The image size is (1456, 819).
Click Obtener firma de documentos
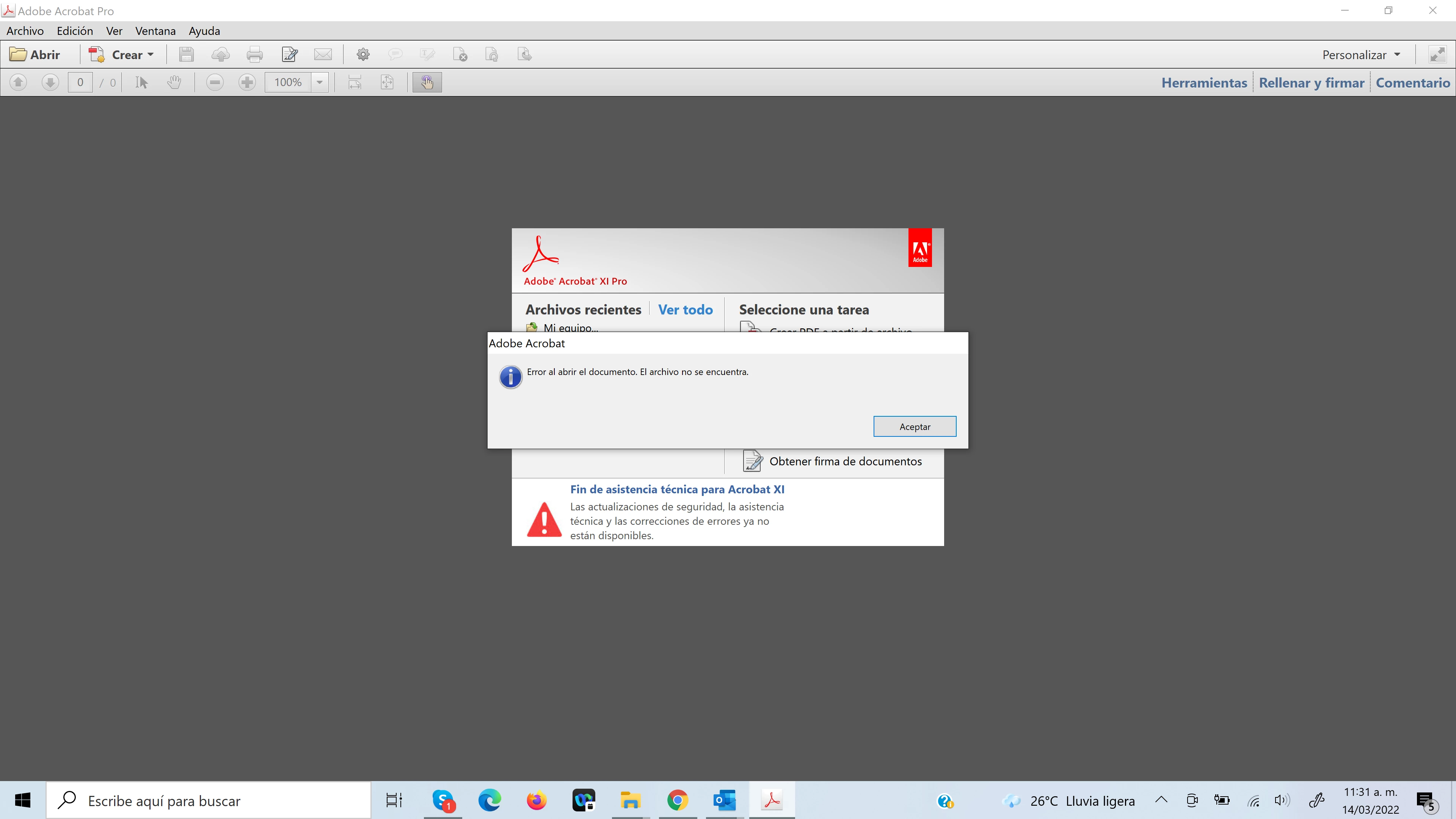click(x=845, y=461)
